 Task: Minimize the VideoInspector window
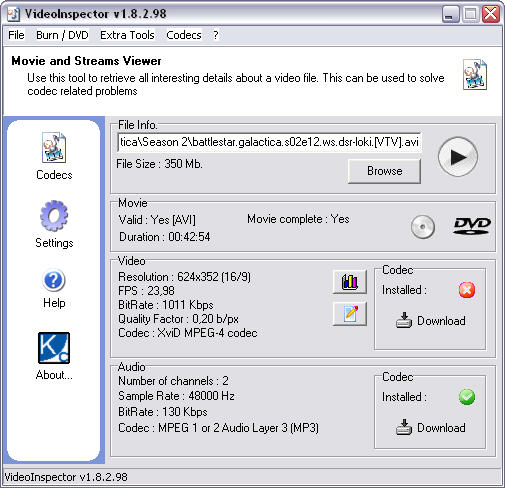tap(450, 14)
